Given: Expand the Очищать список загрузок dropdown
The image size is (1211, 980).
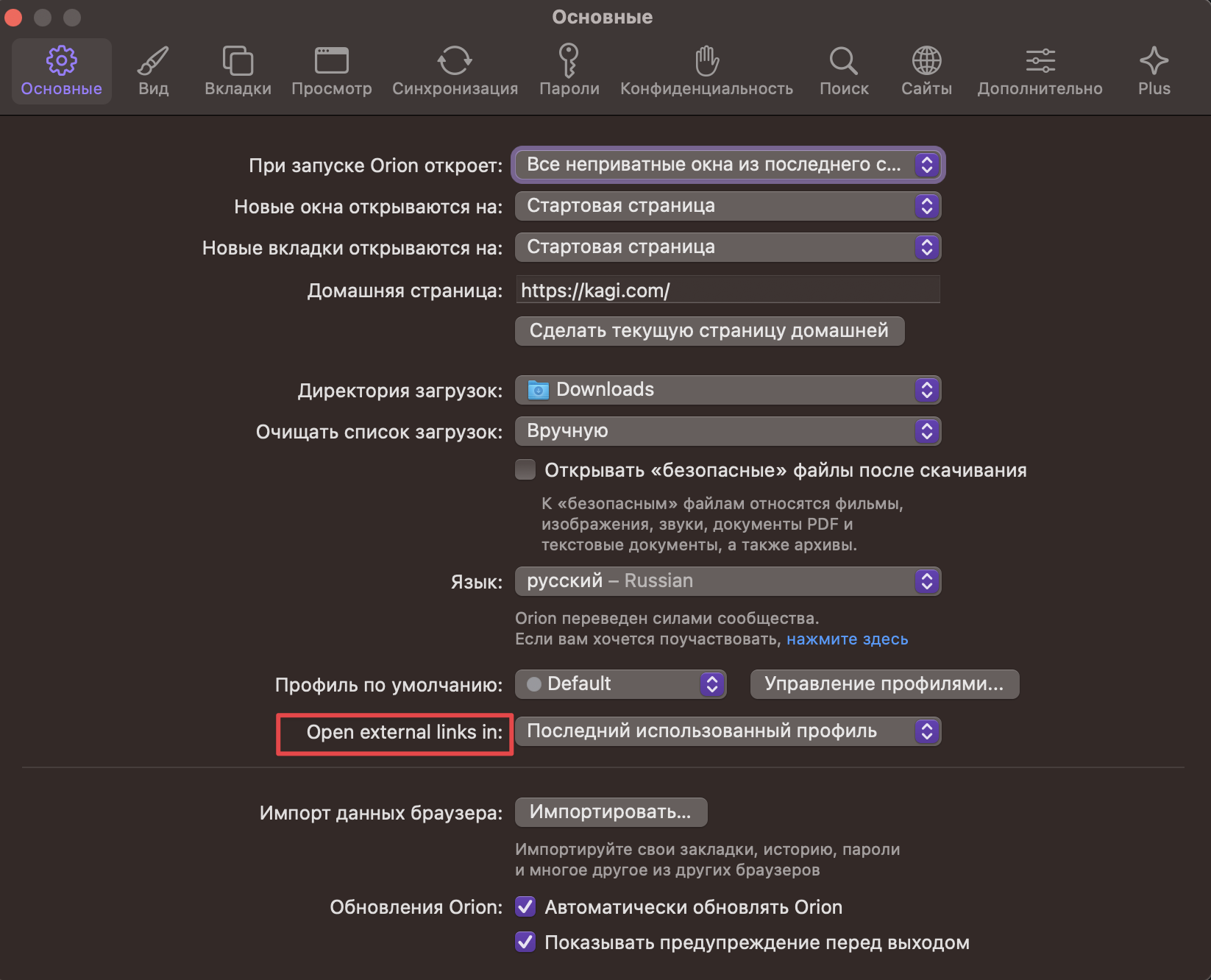Looking at the screenshot, I should point(728,431).
